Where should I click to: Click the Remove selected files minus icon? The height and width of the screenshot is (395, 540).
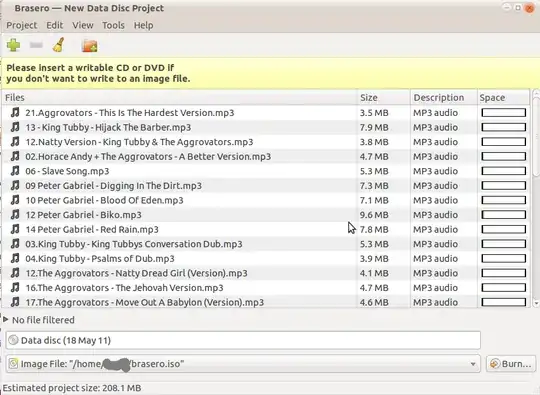coord(36,45)
